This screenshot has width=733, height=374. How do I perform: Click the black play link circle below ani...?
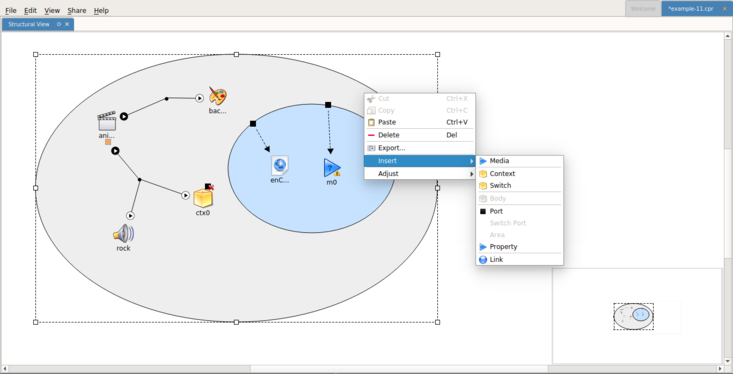[x=115, y=151]
